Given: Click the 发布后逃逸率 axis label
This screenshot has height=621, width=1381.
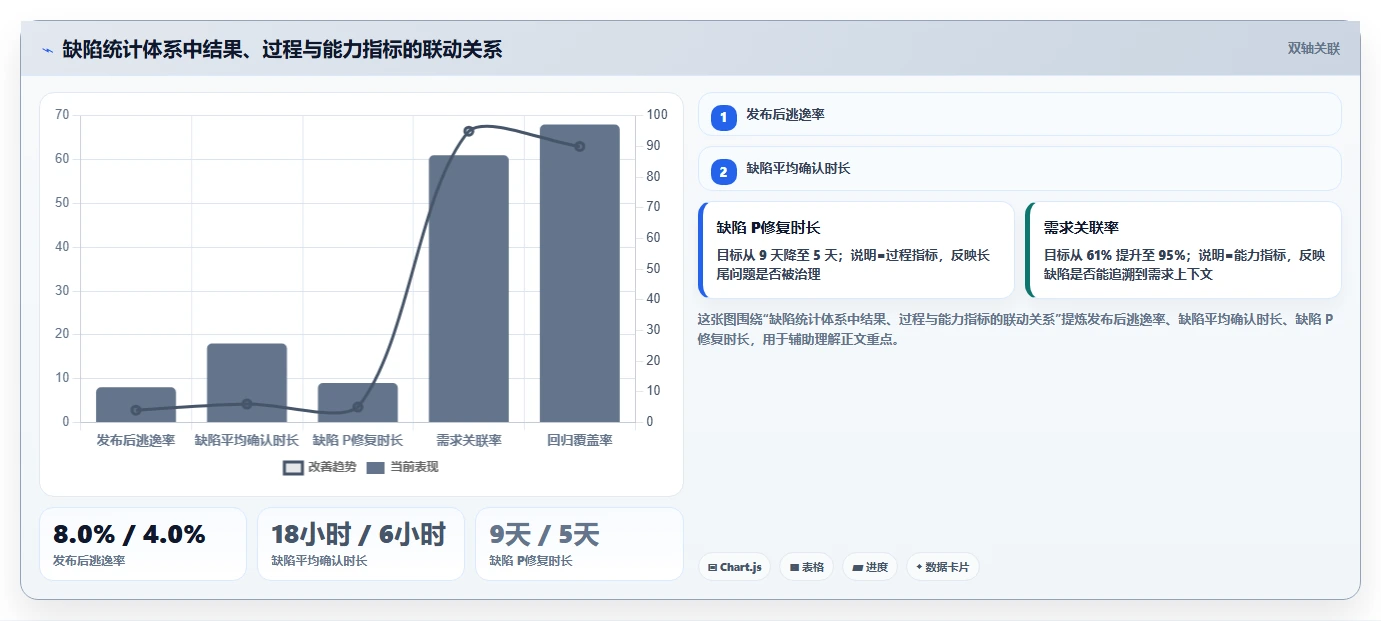Looking at the screenshot, I should (x=136, y=440).
